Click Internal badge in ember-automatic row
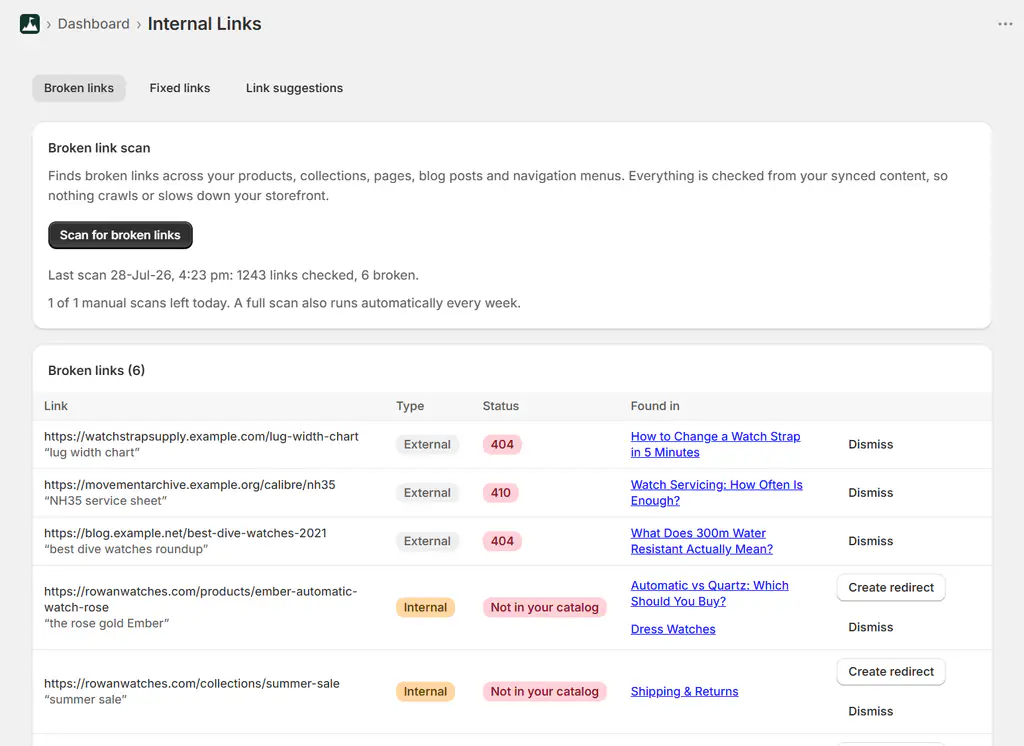Image resolution: width=1024 pixels, height=746 pixels. (425, 608)
